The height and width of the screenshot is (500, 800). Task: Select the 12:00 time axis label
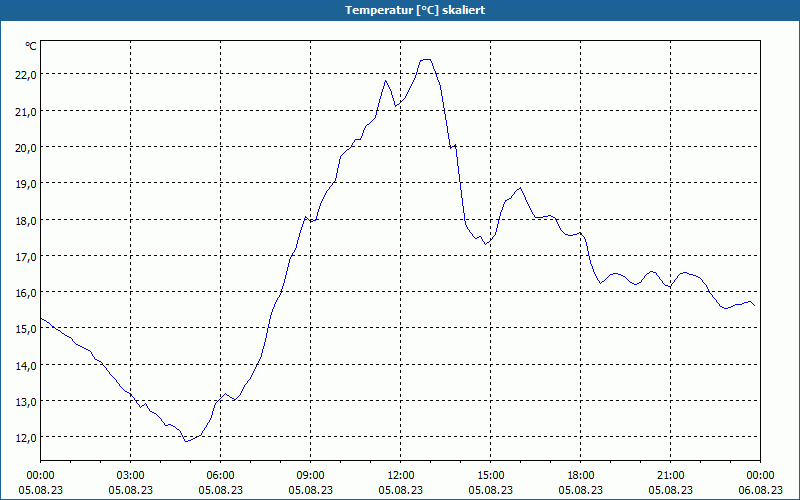[x=401, y=476]
